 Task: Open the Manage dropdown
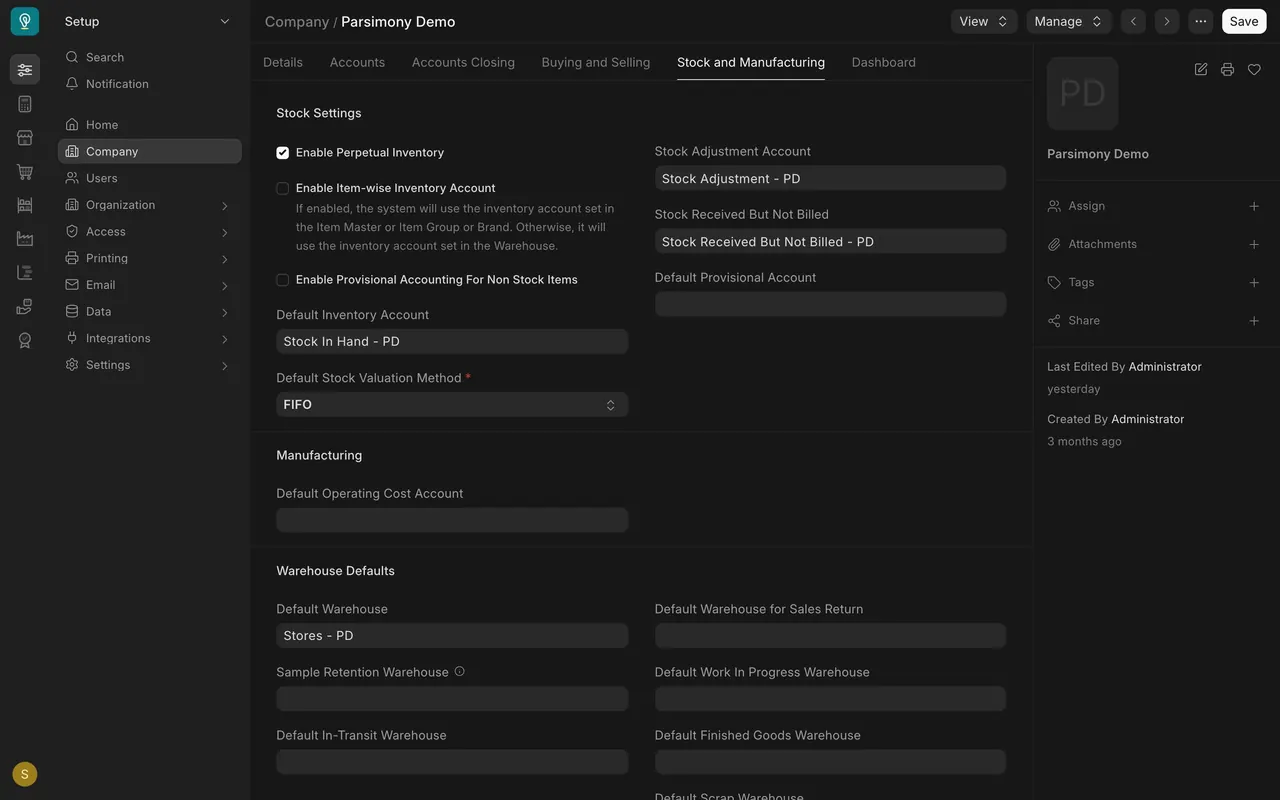click(x=1069, y=21)
